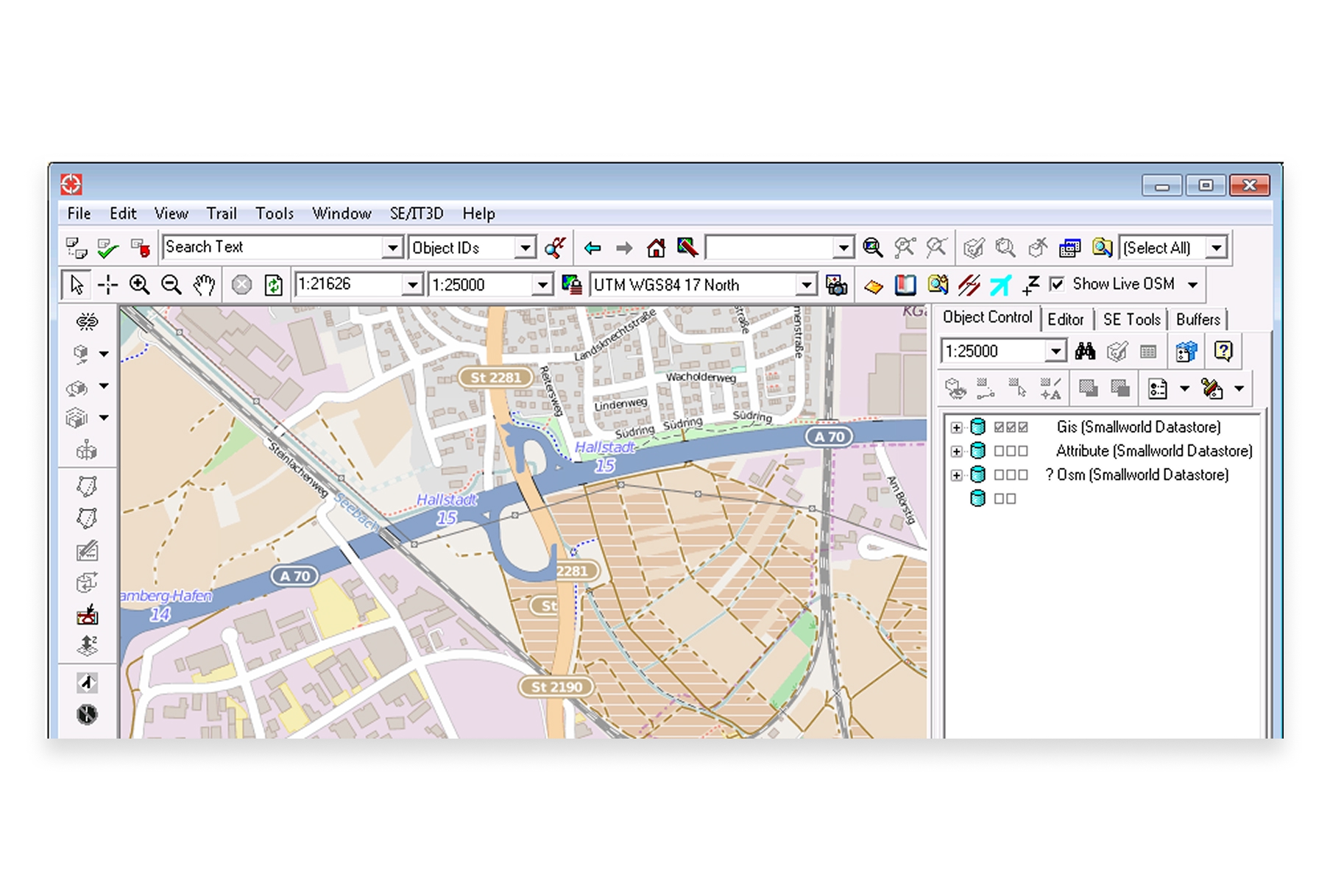The width and height of the screenshot is (1330, 896).
Task: Click the refresh view icon
Action: (273, 285)
